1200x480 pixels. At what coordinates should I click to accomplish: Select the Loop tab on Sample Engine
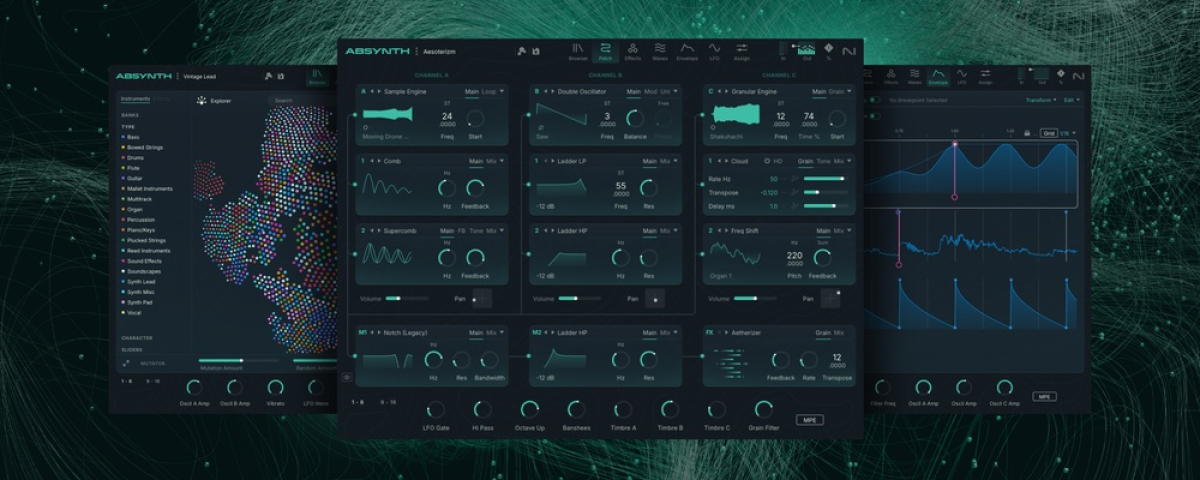click(489, 91)
